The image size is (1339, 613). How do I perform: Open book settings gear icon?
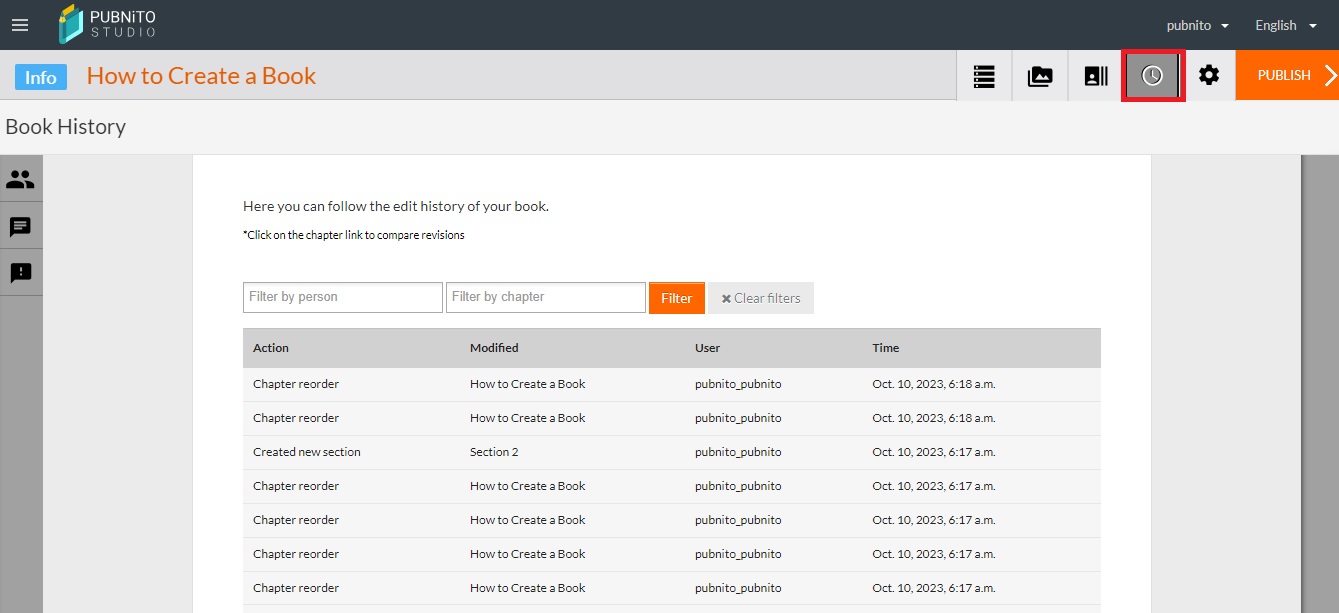(1209, 76)
